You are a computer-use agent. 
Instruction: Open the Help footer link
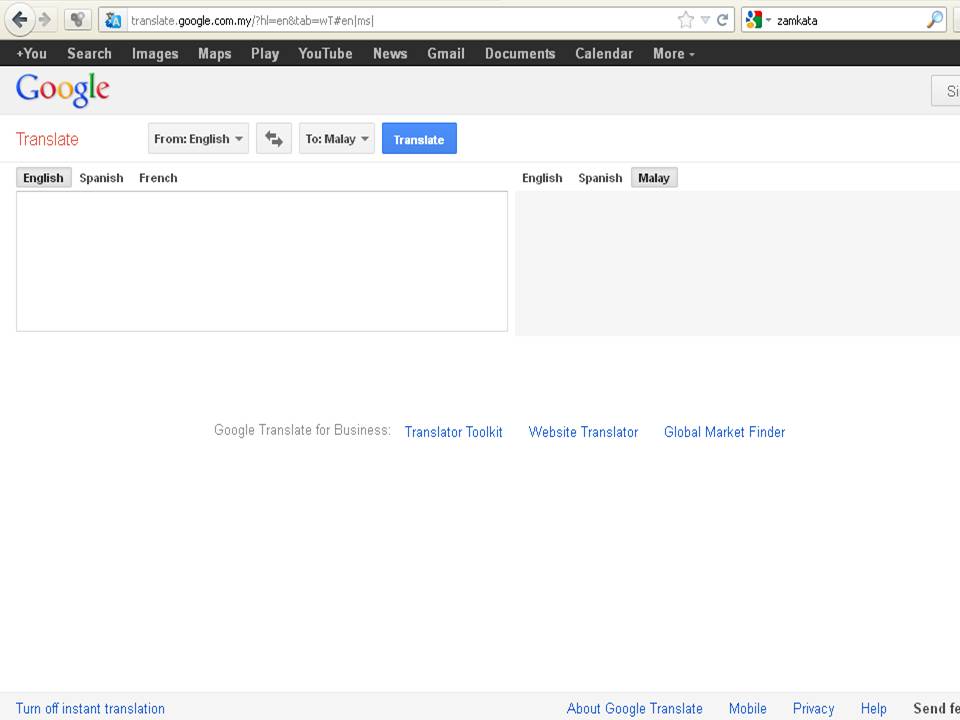tap(873, 708)
